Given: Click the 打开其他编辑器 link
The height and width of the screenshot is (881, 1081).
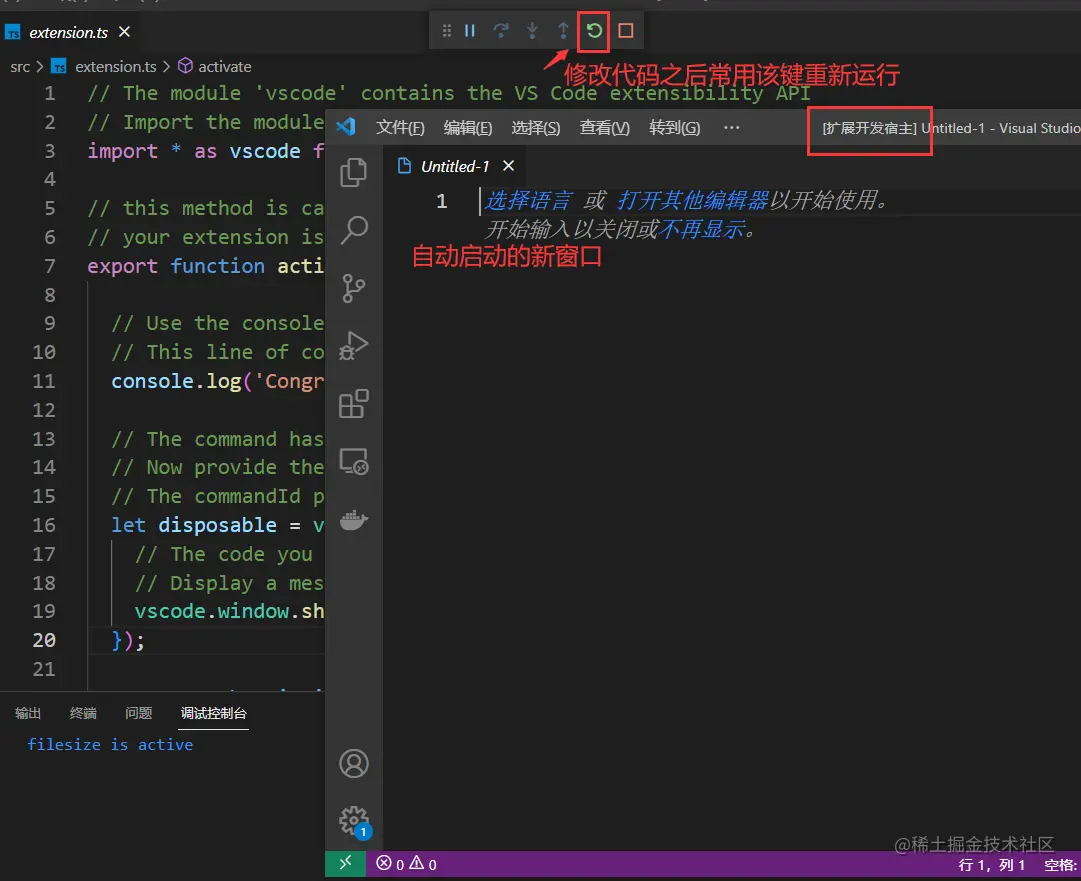Looking at the screenshot, I should (692, 201).
